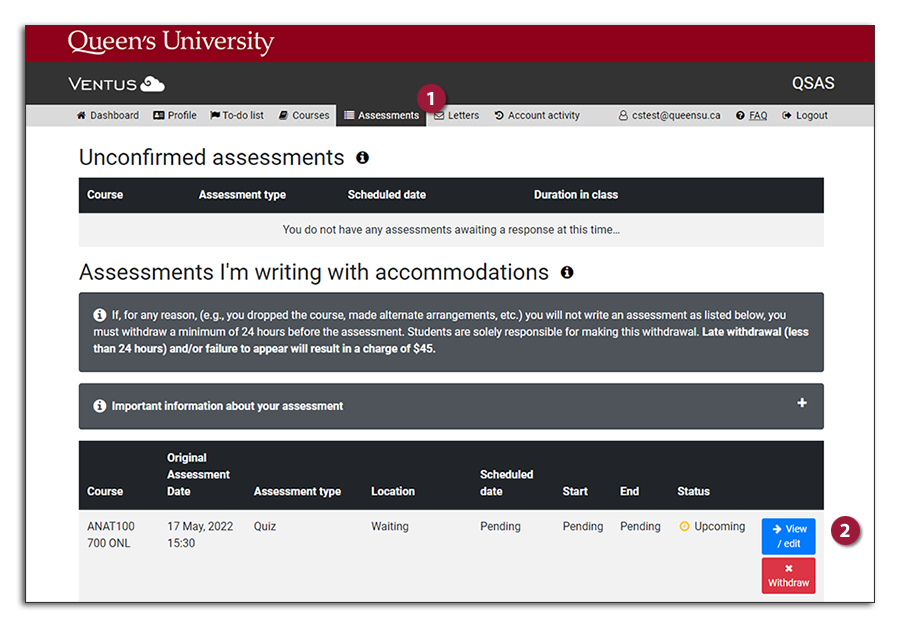The width and height of the screenshot is (900, 628).
Task: Expand the plus sign on Important information
Action: tap(801, 403)
